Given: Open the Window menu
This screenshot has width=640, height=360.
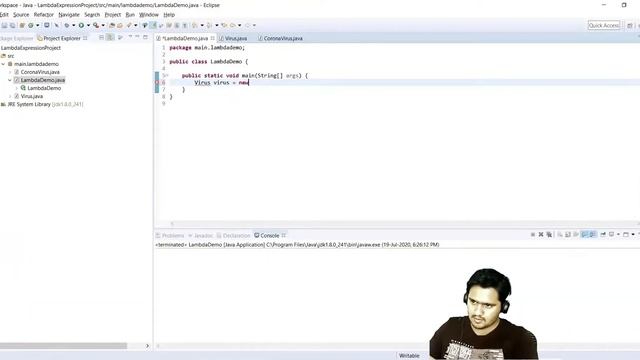Looking at the screenshot, I should pos(149,15).
